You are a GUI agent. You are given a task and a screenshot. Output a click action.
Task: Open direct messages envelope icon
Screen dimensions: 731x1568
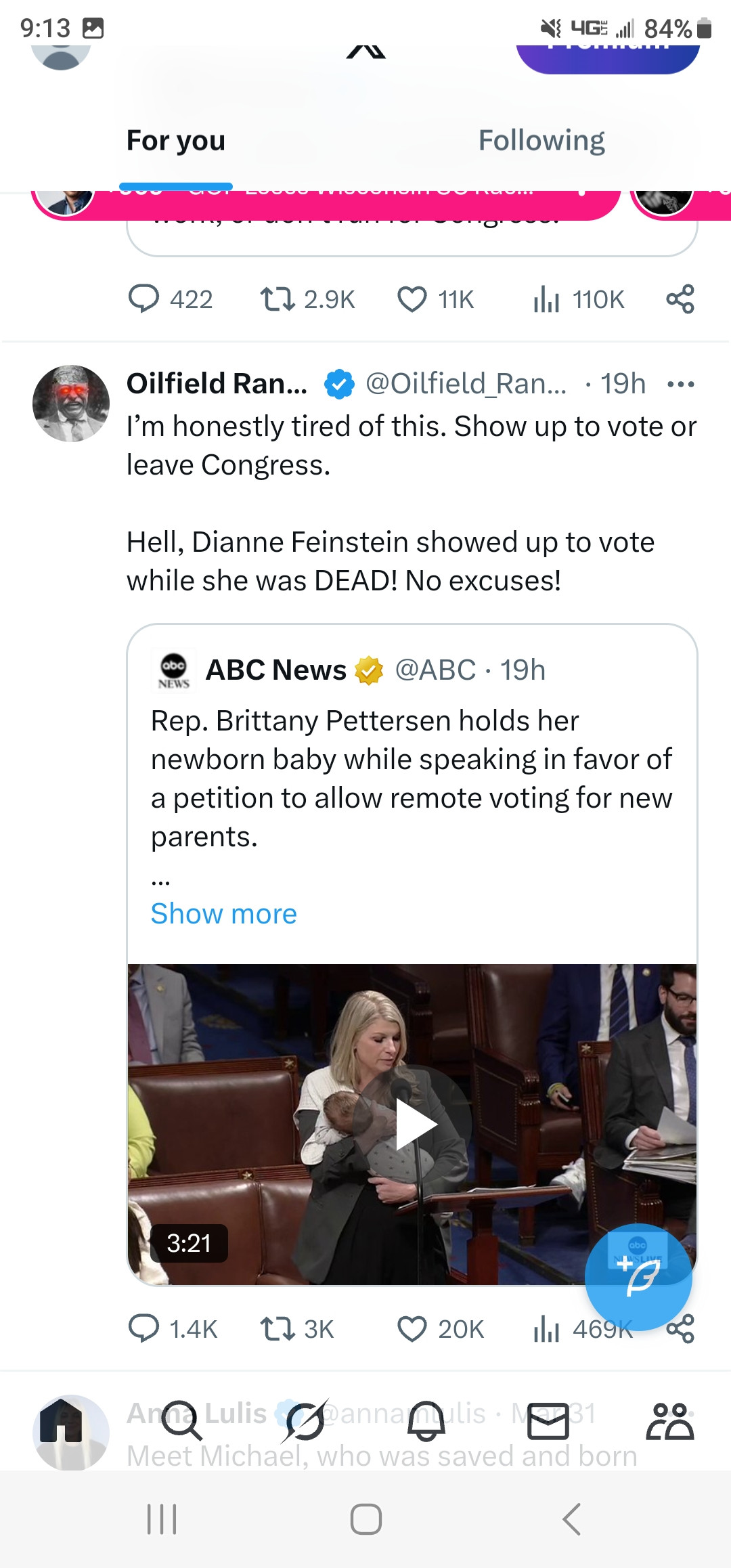coord(548,1420)
